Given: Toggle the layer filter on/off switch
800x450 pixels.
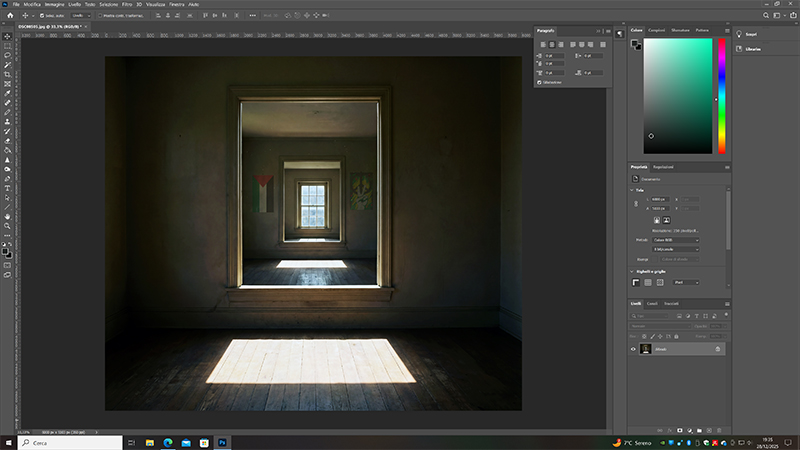Looking at the screenshot, I should (726, 315).
